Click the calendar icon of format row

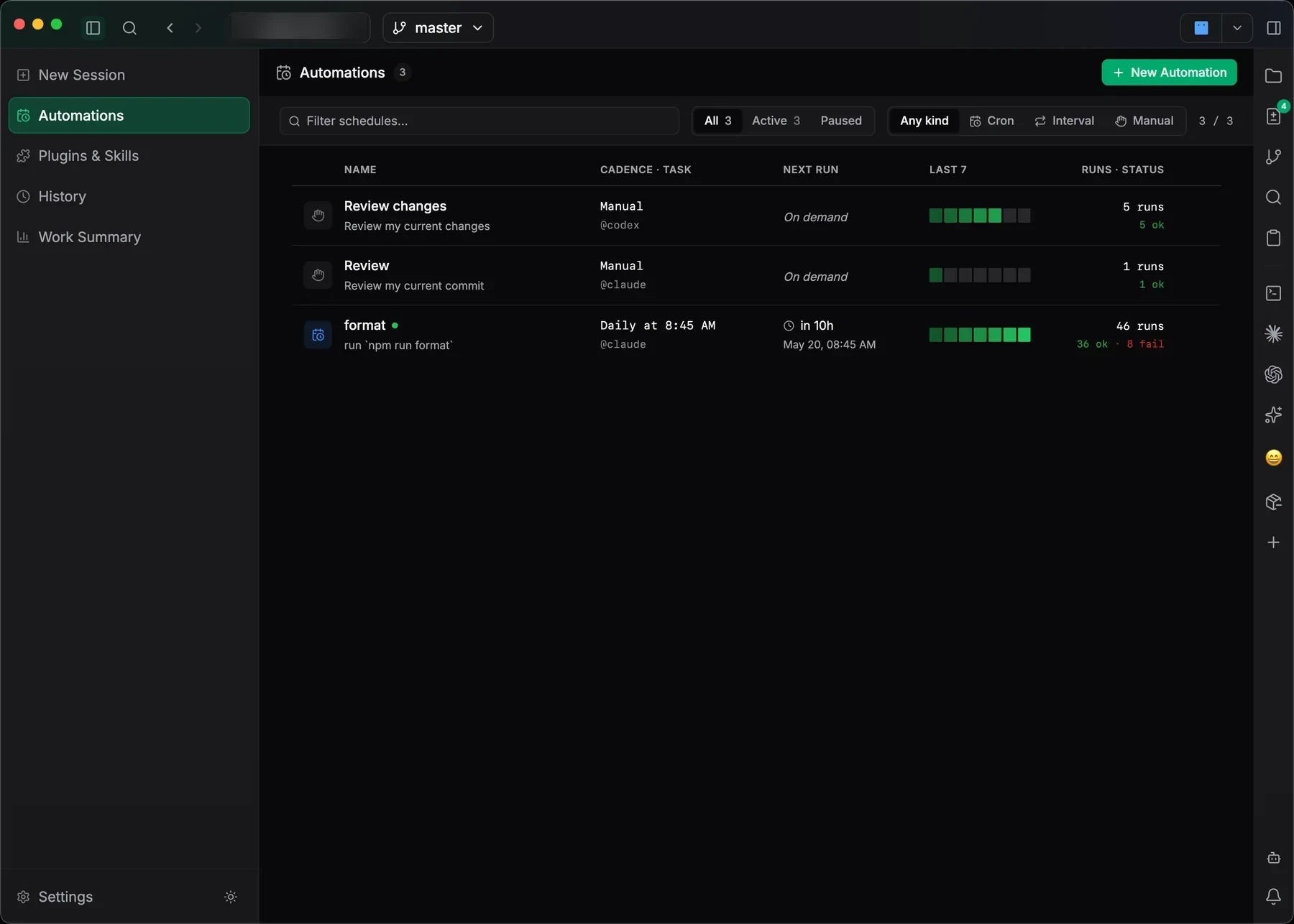[x=318, y=335]
